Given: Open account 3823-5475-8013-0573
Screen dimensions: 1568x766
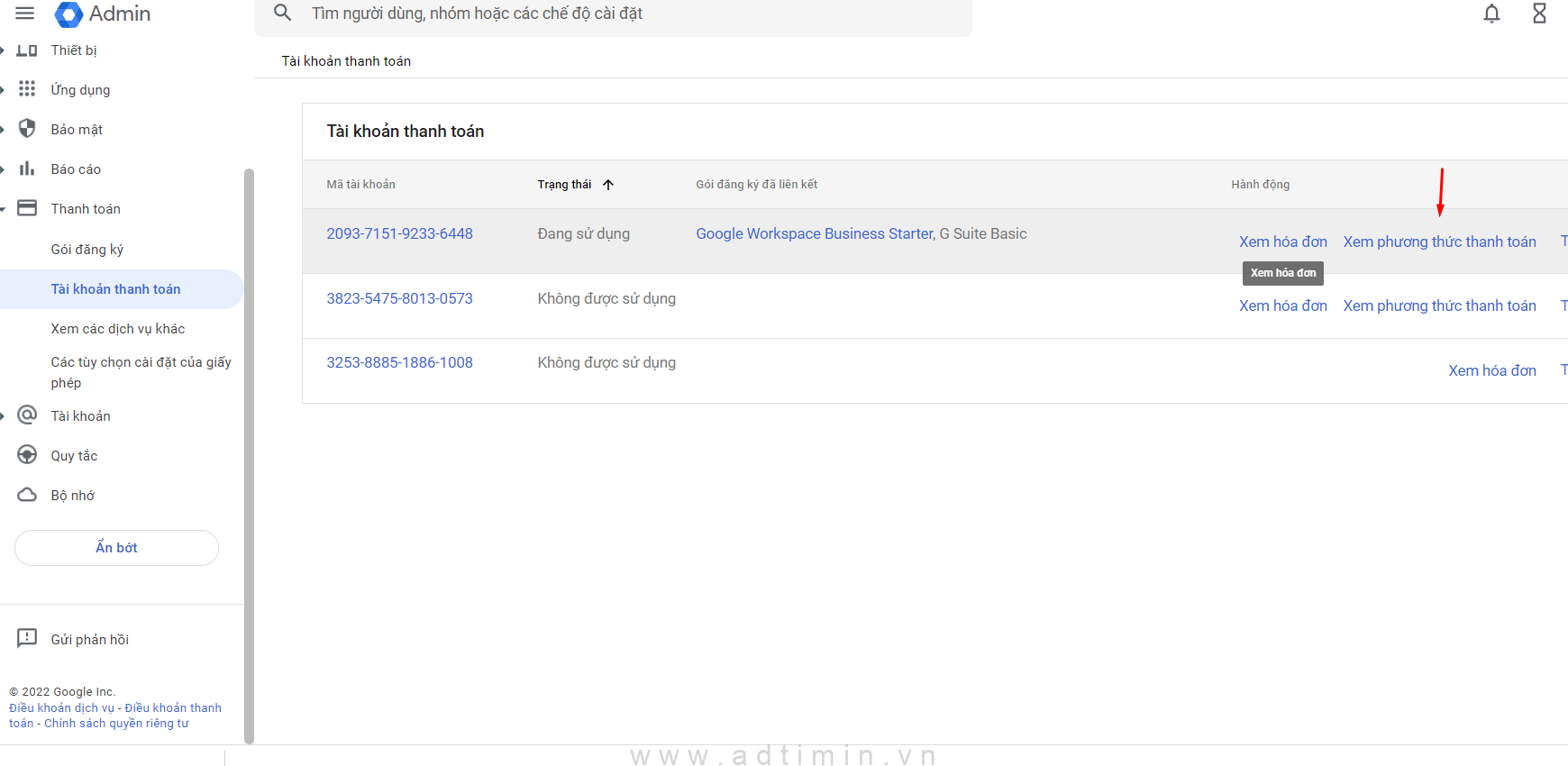Looking at the screenshot, I should 399,298.
